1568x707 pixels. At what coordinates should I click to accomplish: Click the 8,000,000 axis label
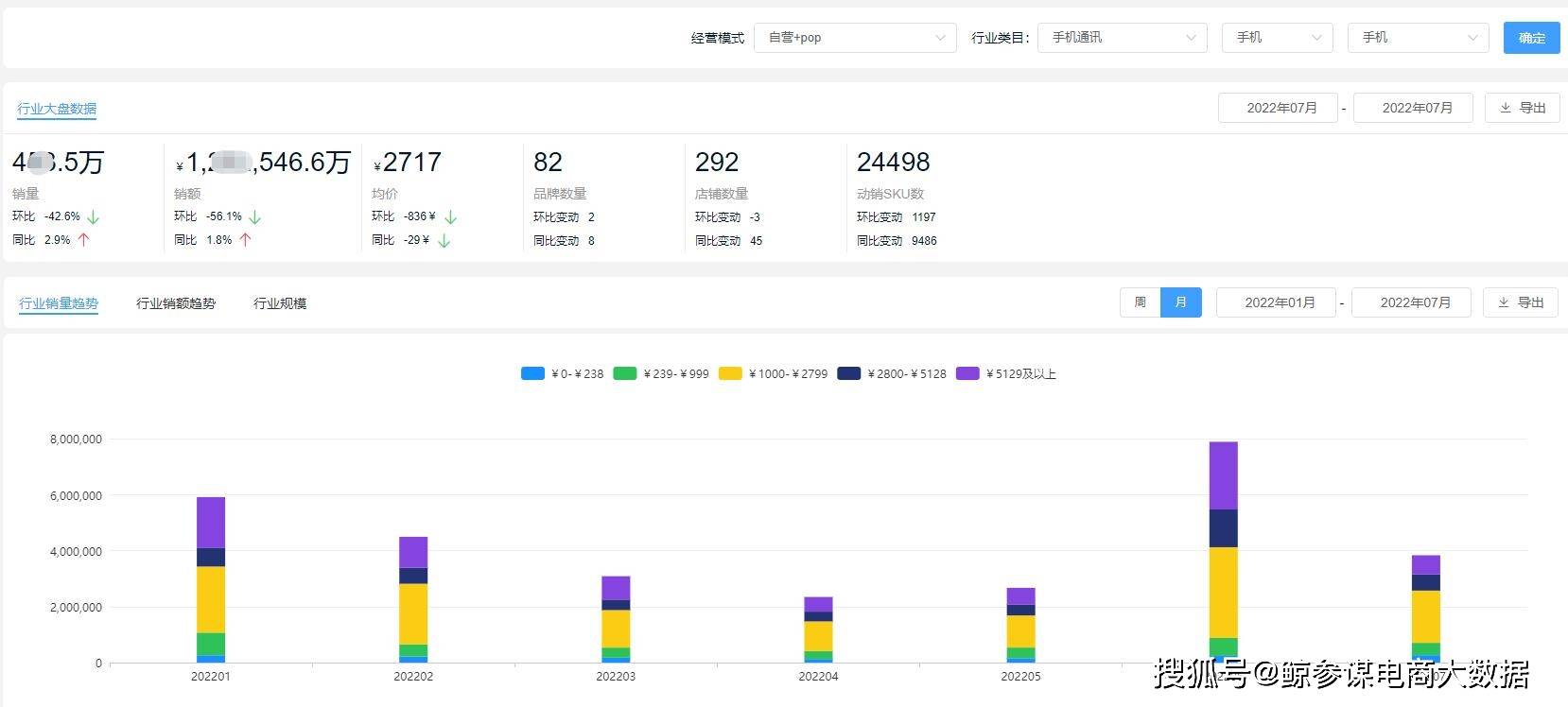[x=76, y=440]
